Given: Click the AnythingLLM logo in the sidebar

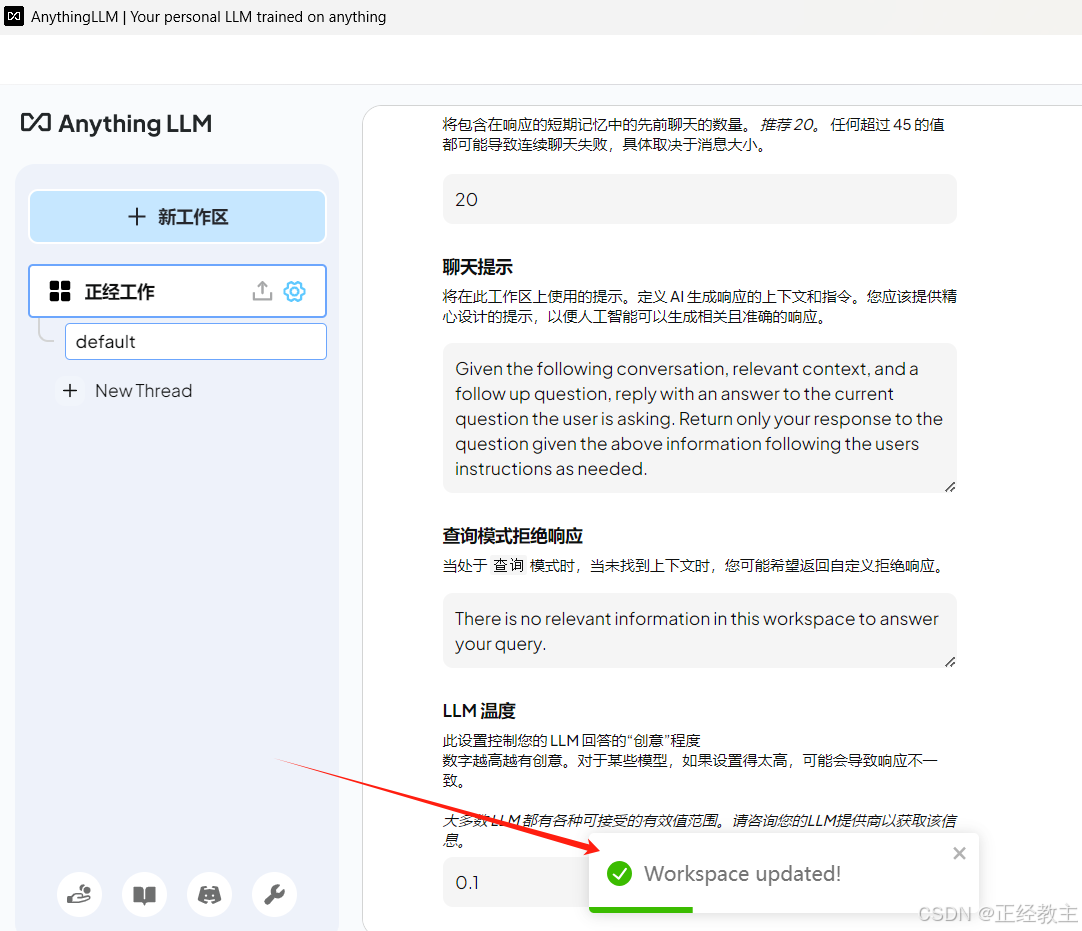Looking at the screenshot, I should coord(116,124).
